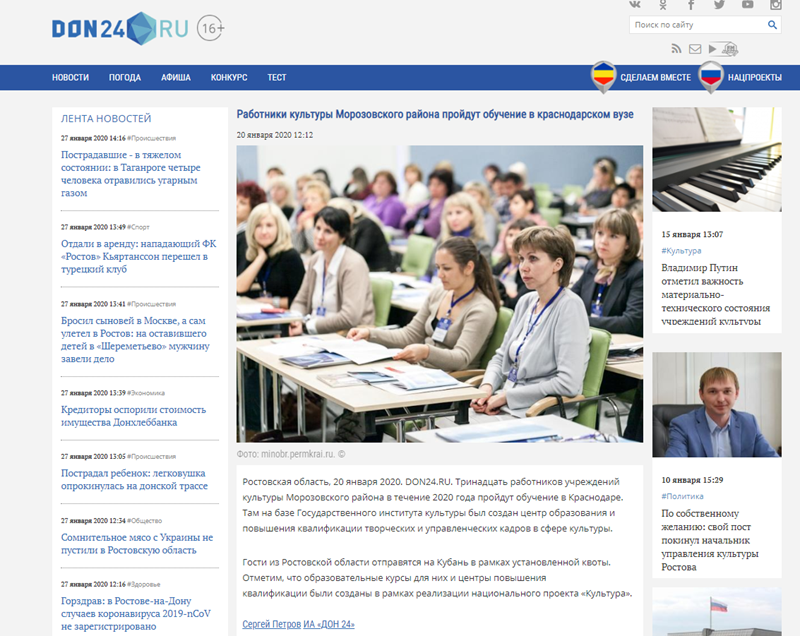Click the 16+ age rating badge
800x636 pixels.
(x=211, y=28)
